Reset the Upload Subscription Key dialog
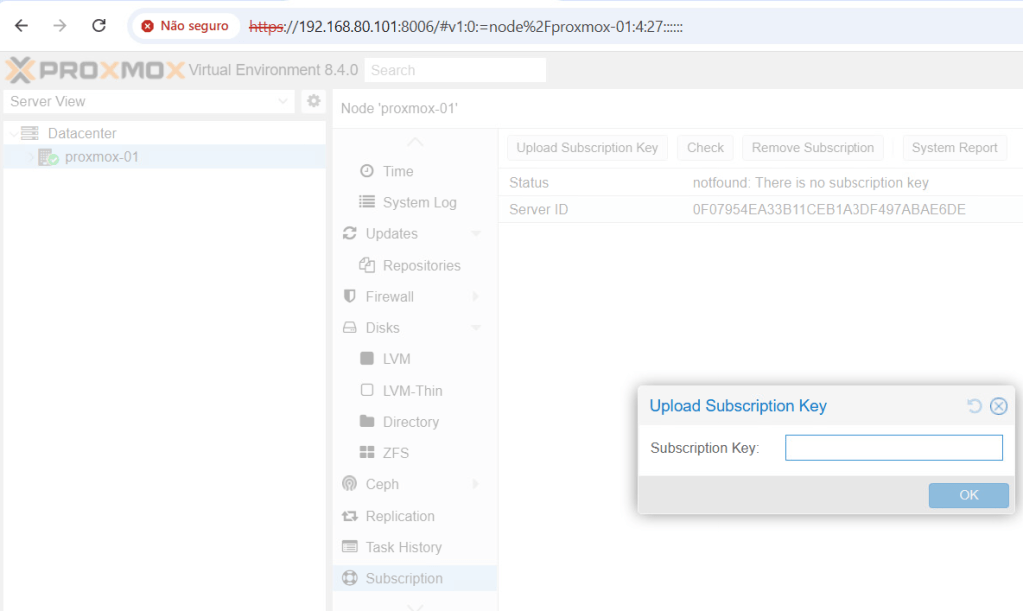 975,406
